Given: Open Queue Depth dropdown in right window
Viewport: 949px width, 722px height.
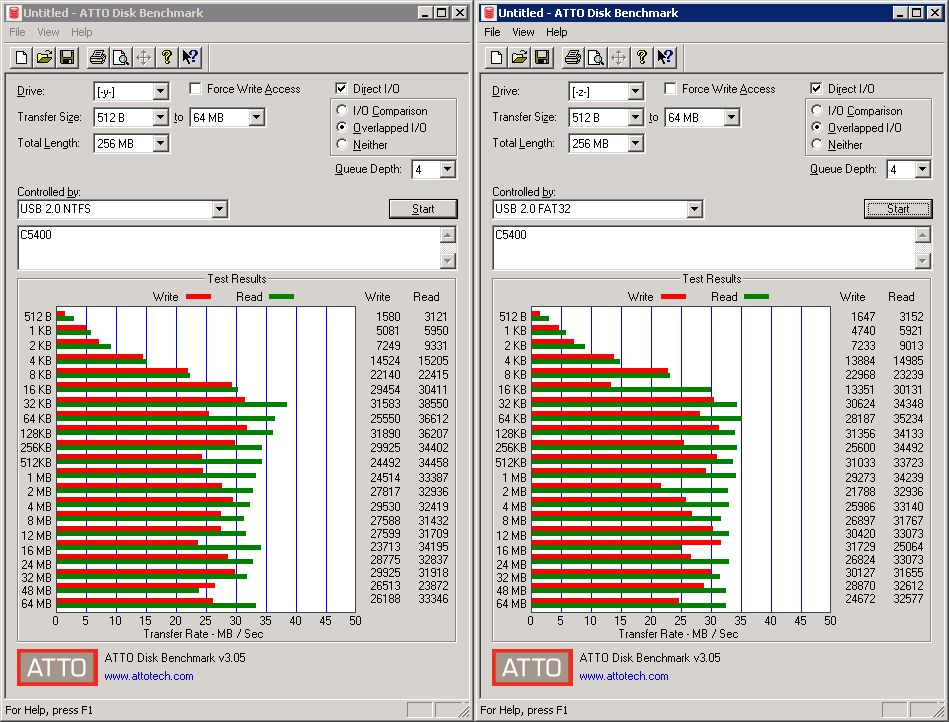Looking at the screenshot, I should [922, 169].
